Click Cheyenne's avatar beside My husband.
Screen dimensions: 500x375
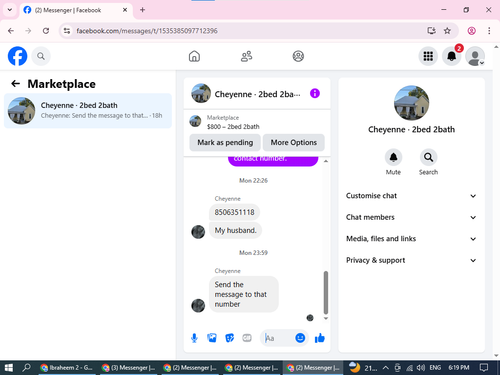[x=198, y=232]
